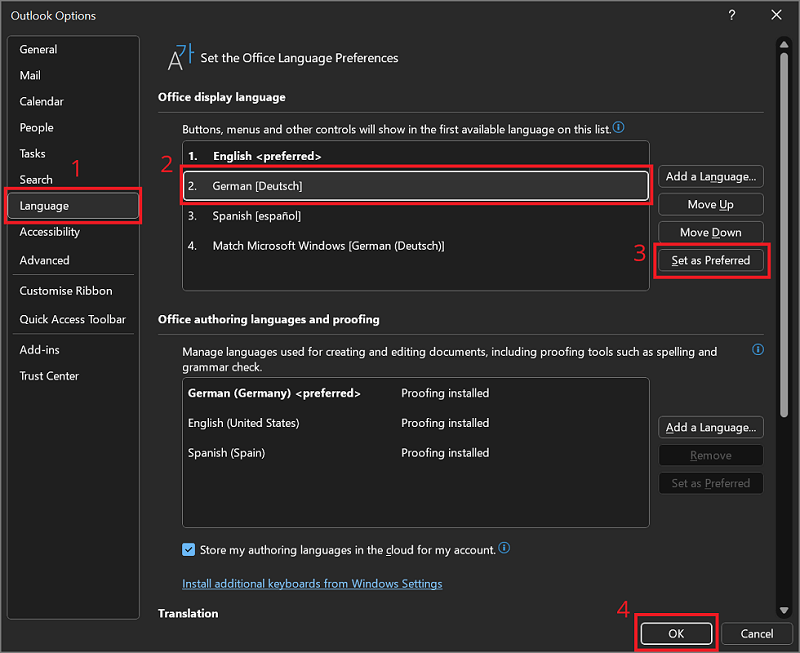Image resolution: width=800 pixels, height=653 pixels.
Task: Open Install additional keyboards from Windows Settings
Action: click(312, 584)
